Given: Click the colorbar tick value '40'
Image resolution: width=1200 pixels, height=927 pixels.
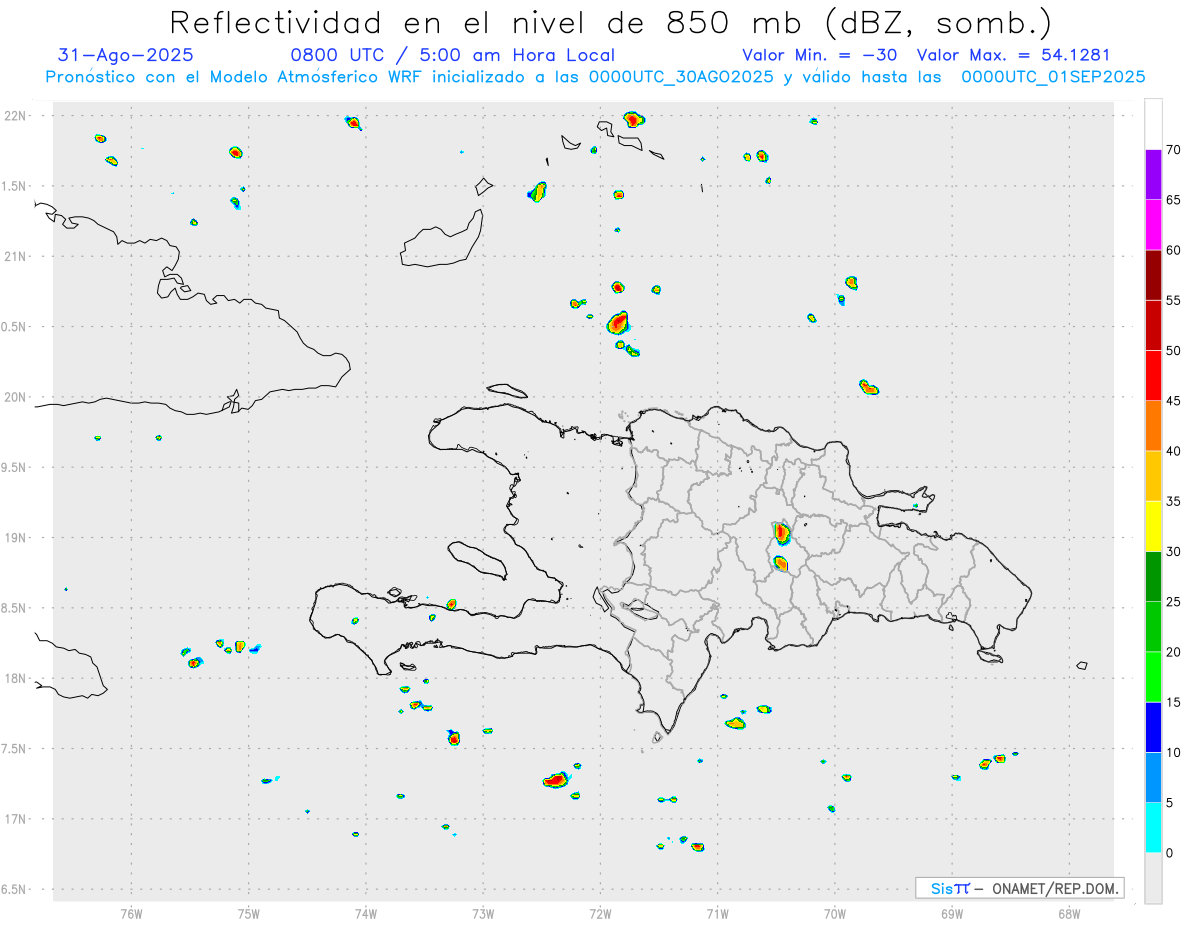Looking at the screenshot, I should (1174, 451).
